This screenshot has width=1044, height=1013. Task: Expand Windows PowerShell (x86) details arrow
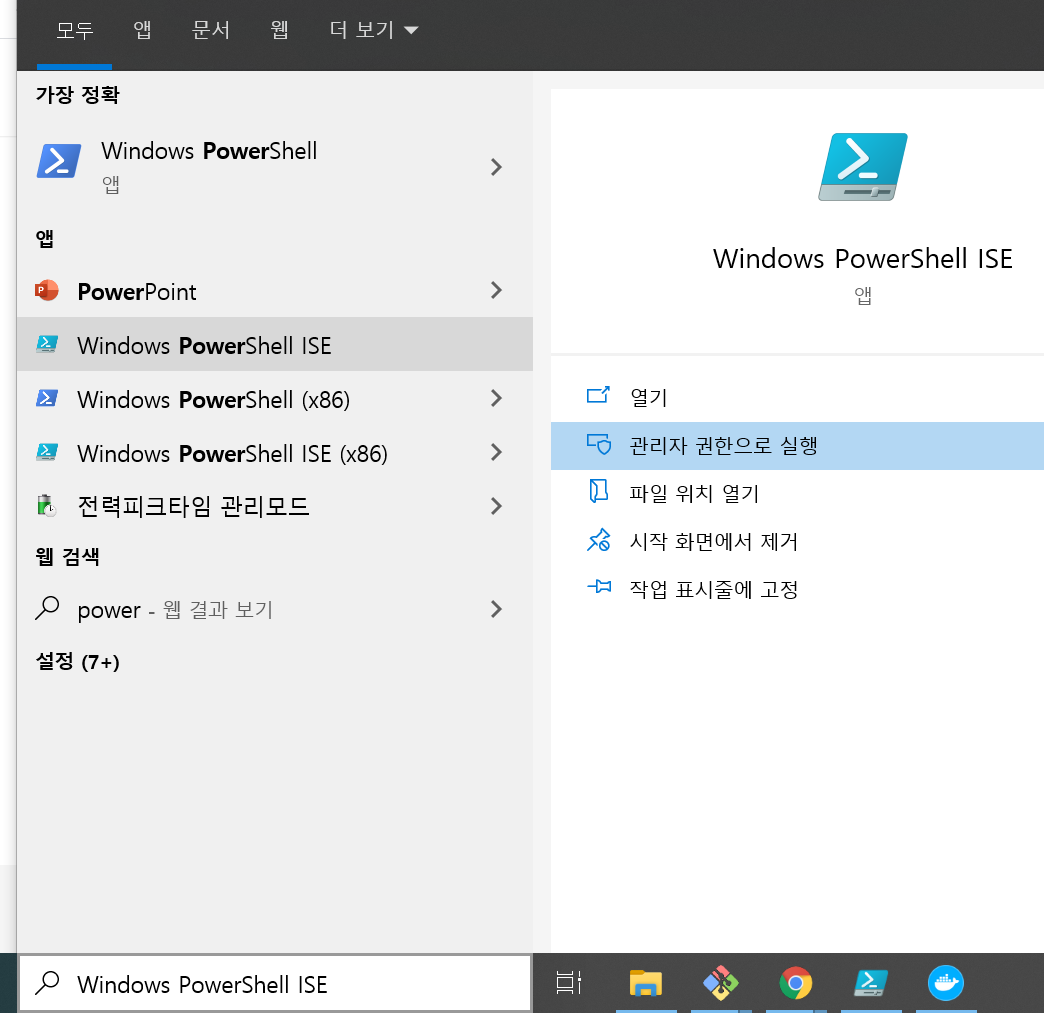(x=496, y=398)
